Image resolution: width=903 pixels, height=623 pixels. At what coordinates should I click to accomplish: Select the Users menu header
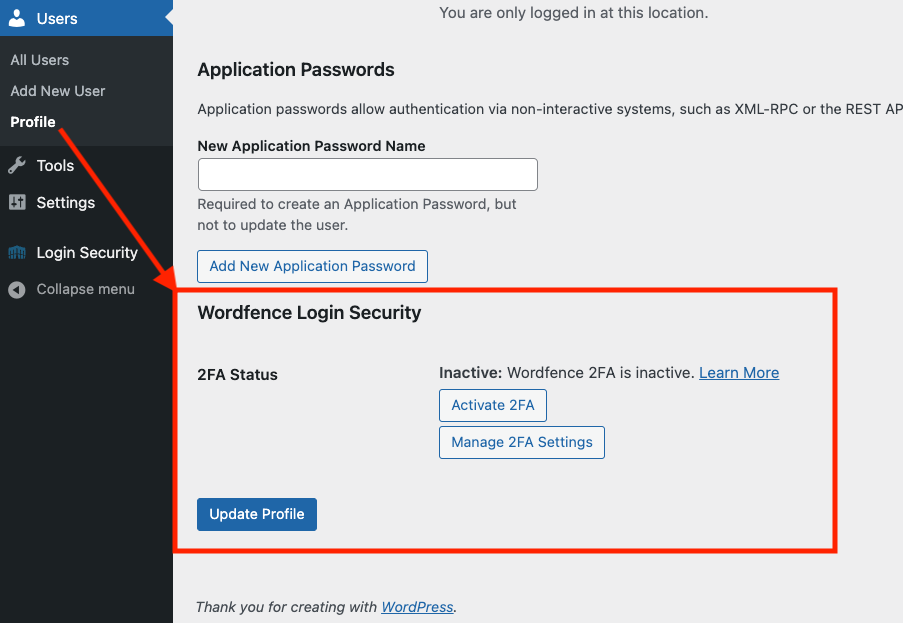58,18
